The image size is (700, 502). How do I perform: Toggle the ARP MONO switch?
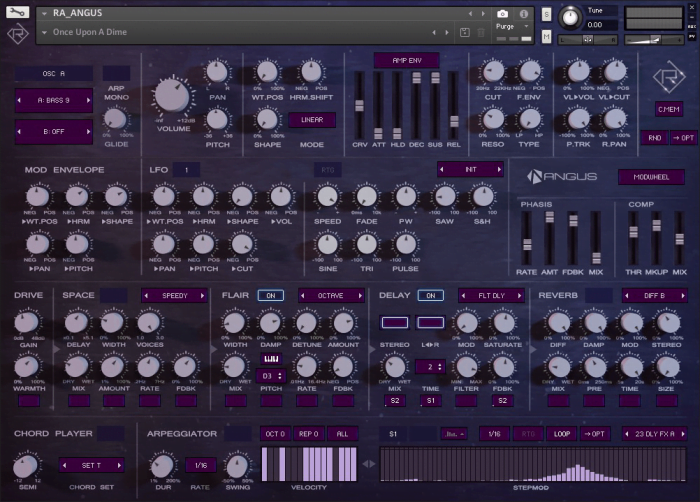pyautogui.click(x=116, y=73)
